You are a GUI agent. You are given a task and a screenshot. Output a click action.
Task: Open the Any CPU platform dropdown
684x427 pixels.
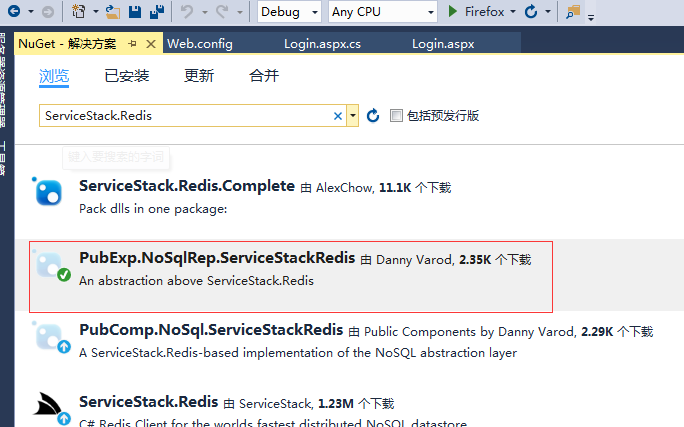coord(383,12)
